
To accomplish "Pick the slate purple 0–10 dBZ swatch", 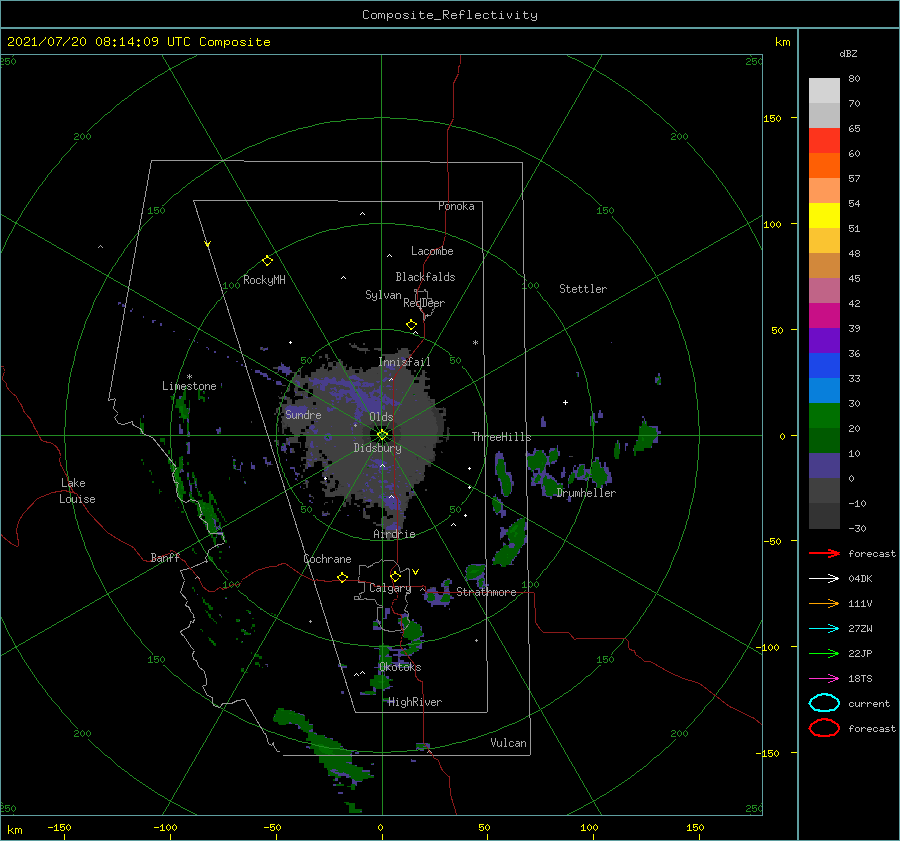I will point(824,466).
